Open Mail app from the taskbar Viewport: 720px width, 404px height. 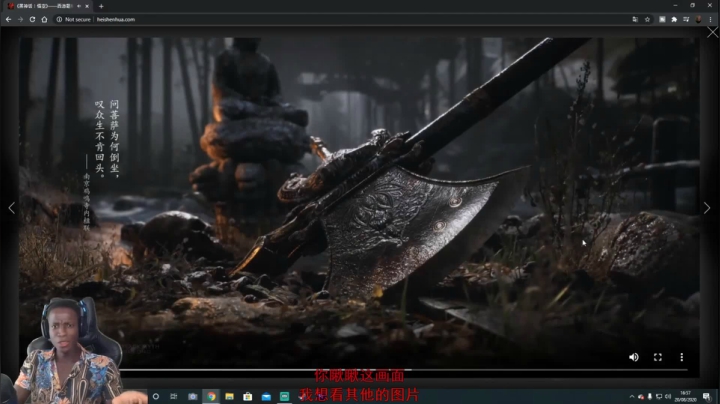pyautogui.click(x=266, y=396)
